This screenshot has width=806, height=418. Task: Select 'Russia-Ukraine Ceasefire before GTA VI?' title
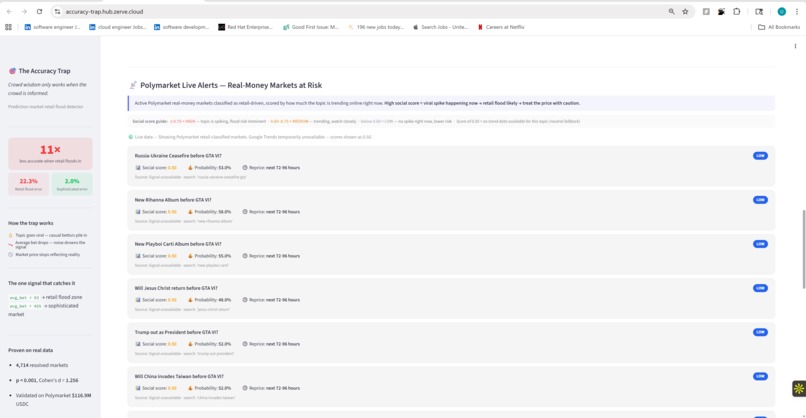178,156
